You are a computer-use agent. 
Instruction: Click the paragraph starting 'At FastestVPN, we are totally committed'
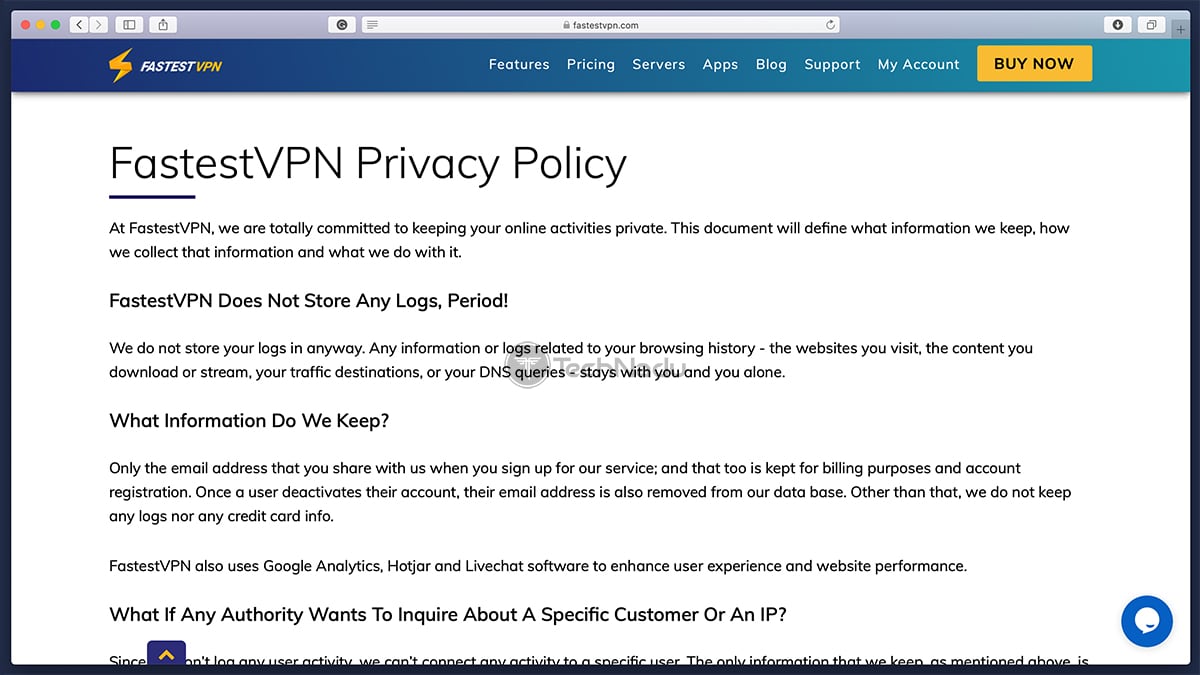tap(589, 240)
